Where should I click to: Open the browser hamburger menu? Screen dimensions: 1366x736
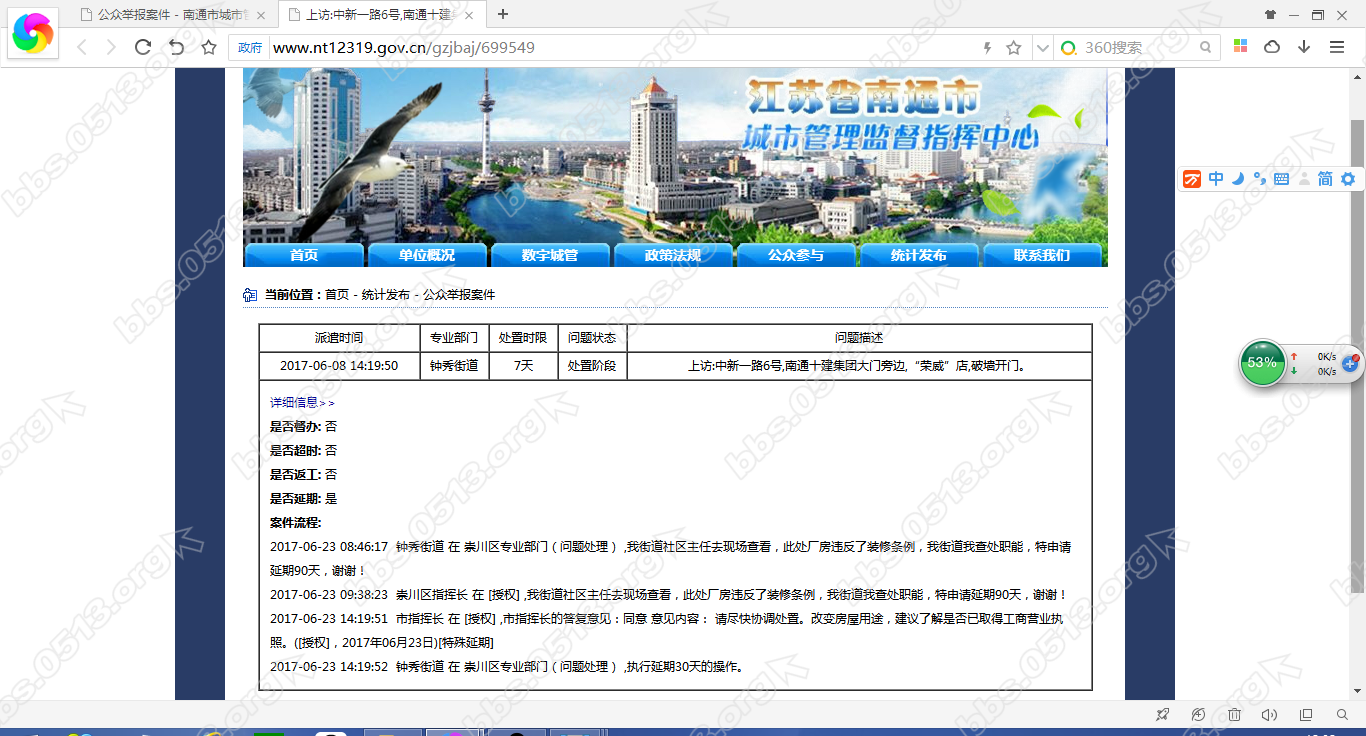click(1337, 46)
